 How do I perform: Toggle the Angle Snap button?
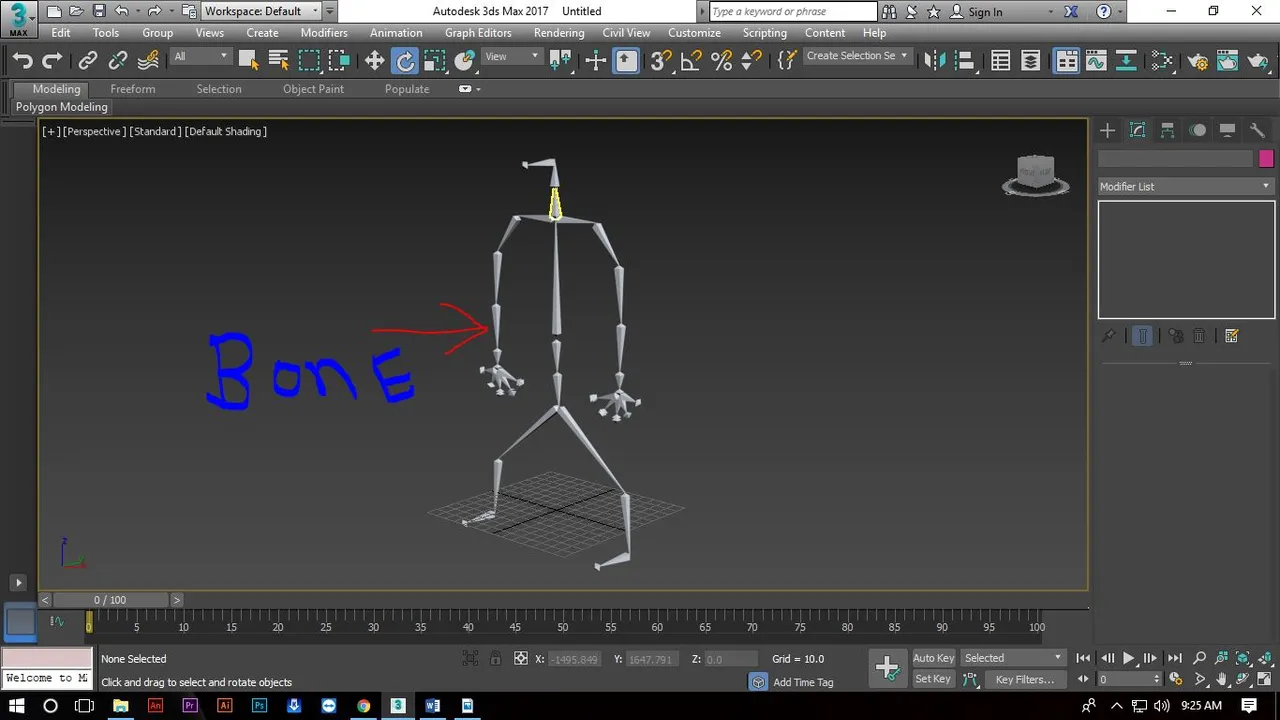691,61
